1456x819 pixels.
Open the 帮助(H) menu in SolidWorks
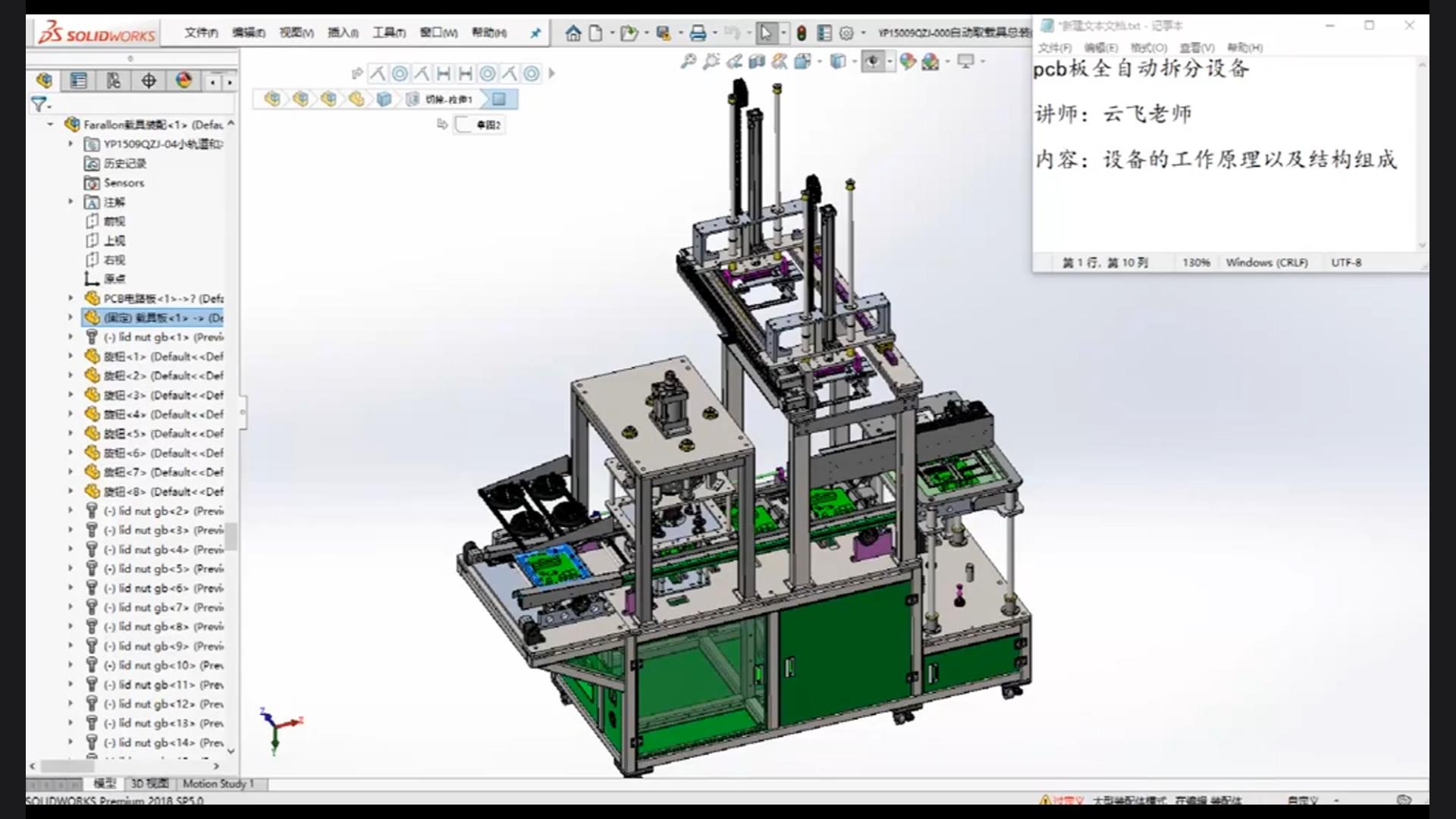point(489,33)
